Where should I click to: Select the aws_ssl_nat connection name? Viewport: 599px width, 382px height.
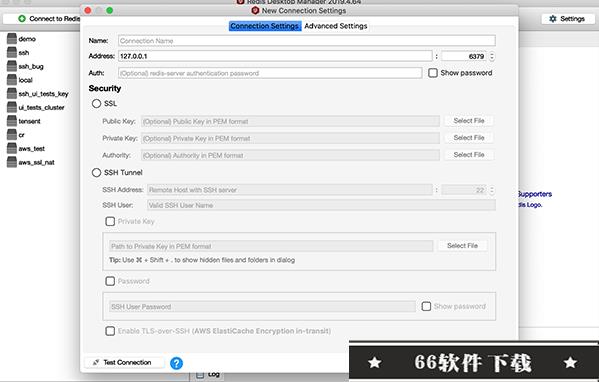(x=37, y=162)
